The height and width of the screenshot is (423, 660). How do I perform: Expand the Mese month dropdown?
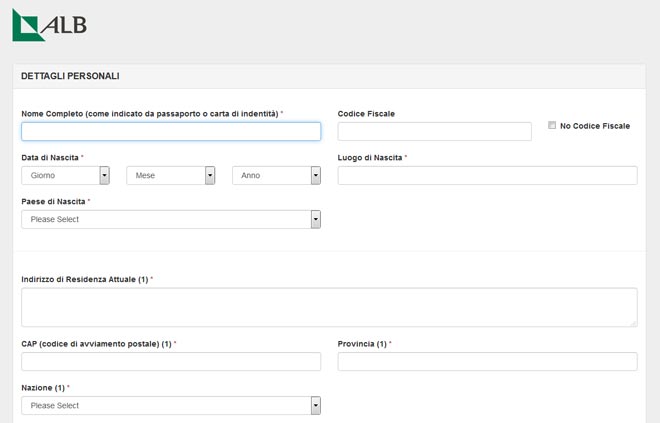[x=170, y=176]
